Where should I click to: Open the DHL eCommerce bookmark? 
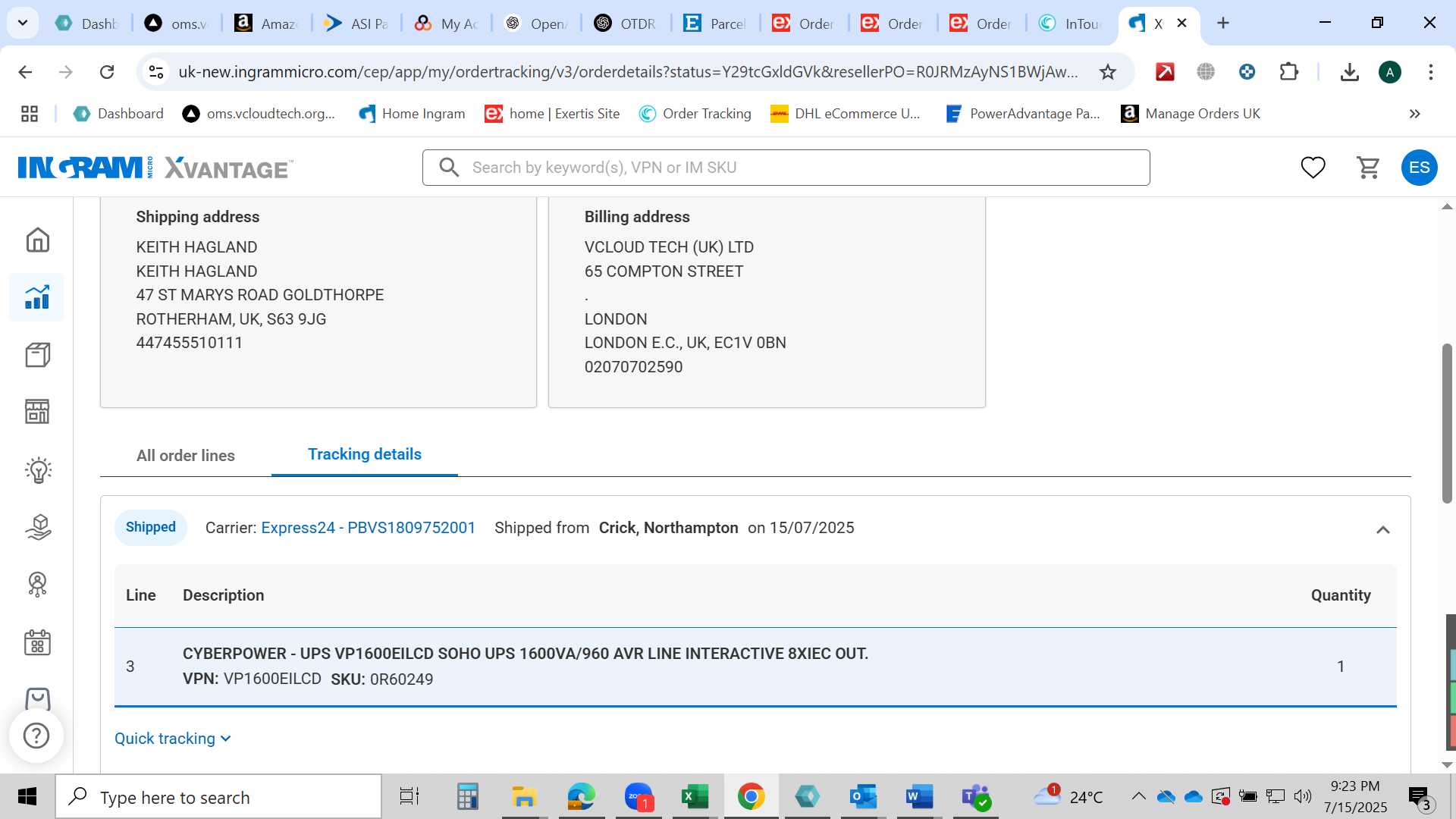click(x=846, y=114)
